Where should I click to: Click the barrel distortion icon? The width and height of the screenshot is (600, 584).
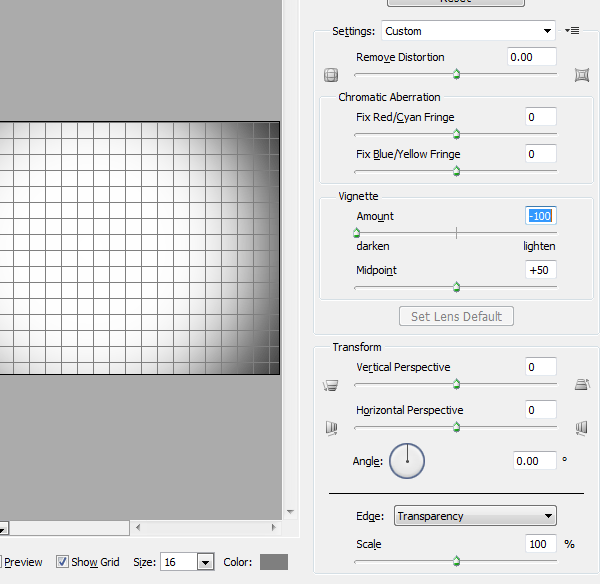(x=331, y=75)
